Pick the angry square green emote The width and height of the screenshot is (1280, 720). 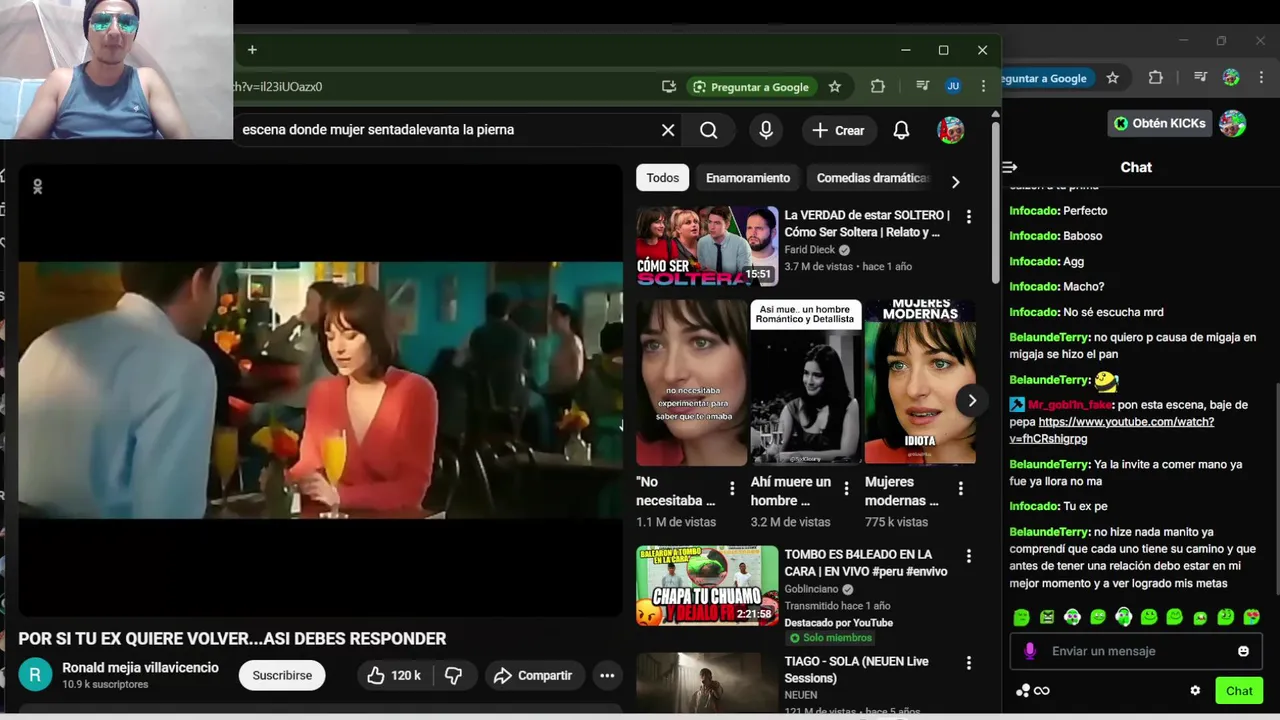pos(1047,617)
